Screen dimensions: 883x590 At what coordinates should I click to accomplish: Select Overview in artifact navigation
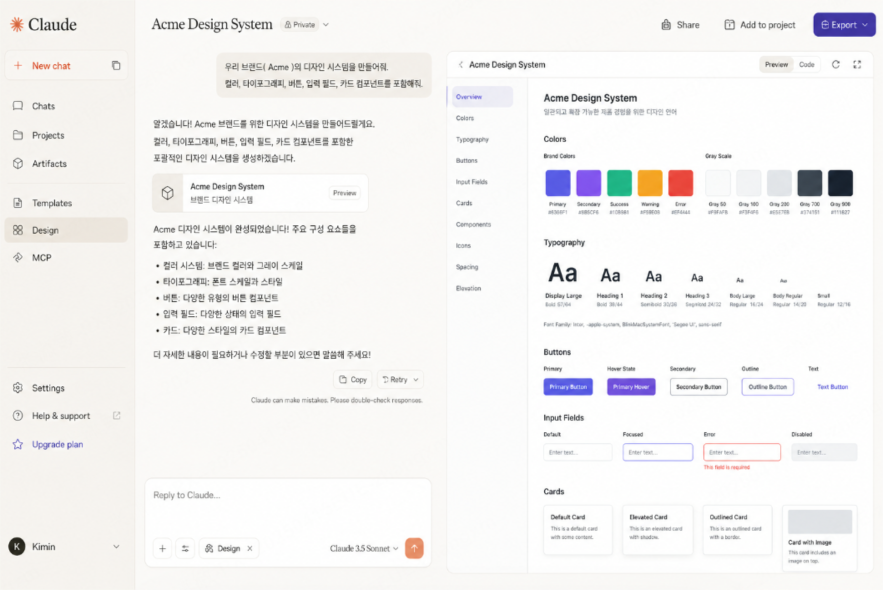483,97
